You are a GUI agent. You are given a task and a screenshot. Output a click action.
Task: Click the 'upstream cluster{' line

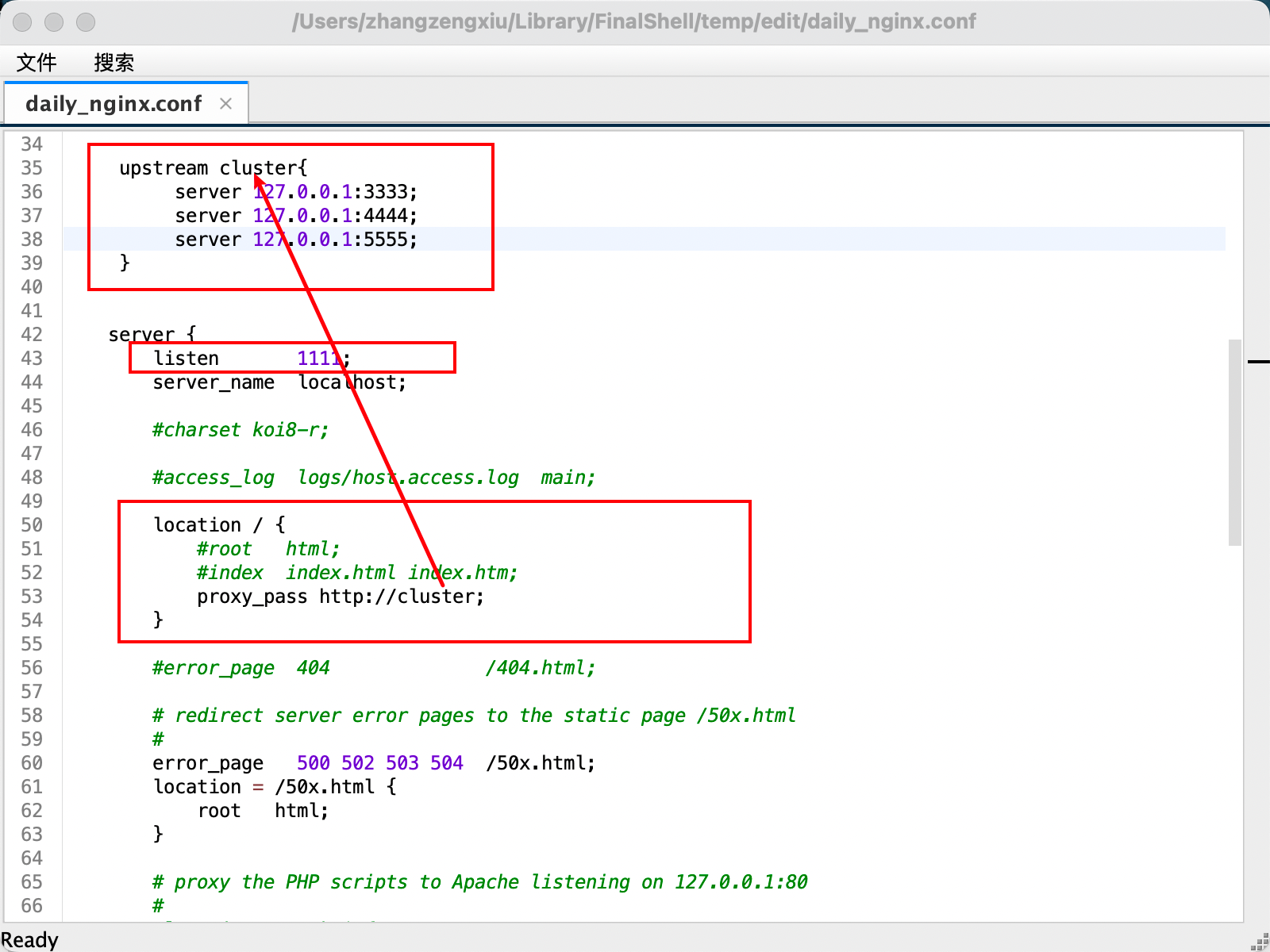tap(213, 167)
